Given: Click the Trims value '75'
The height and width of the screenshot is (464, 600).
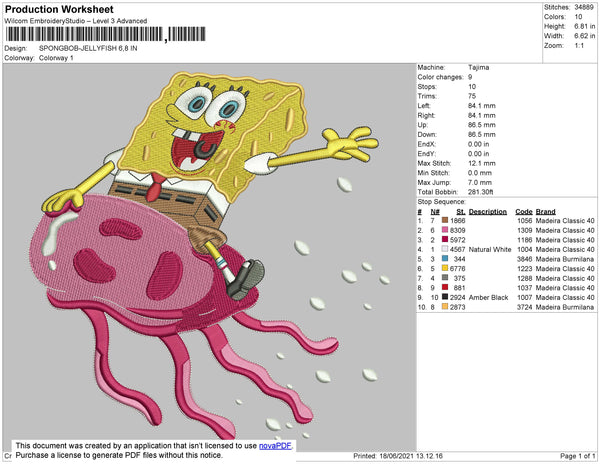Looking at the screenshot, I should 472,96.
